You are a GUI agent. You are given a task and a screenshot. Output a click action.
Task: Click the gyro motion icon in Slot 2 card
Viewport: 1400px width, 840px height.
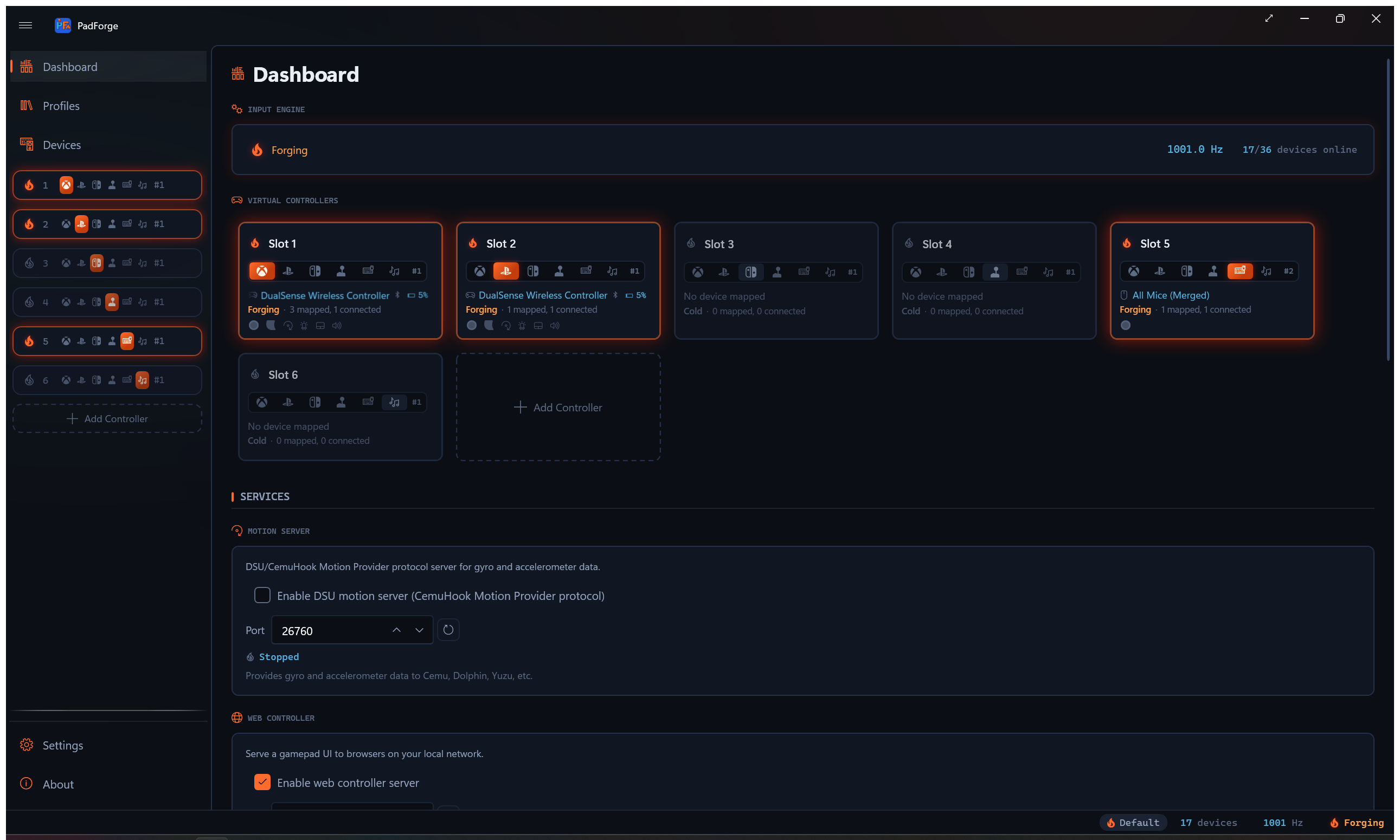click(506, 326)
